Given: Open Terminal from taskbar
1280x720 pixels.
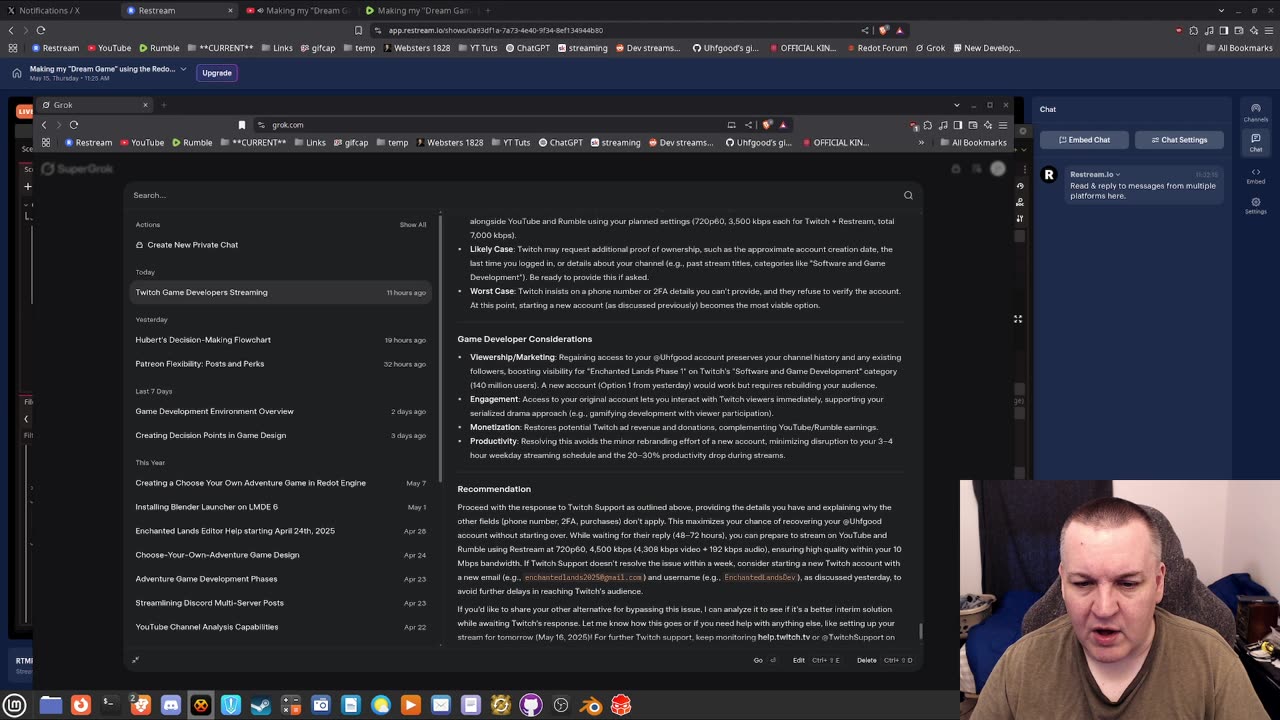Looking at the screenshot, I should coord(111,706).
